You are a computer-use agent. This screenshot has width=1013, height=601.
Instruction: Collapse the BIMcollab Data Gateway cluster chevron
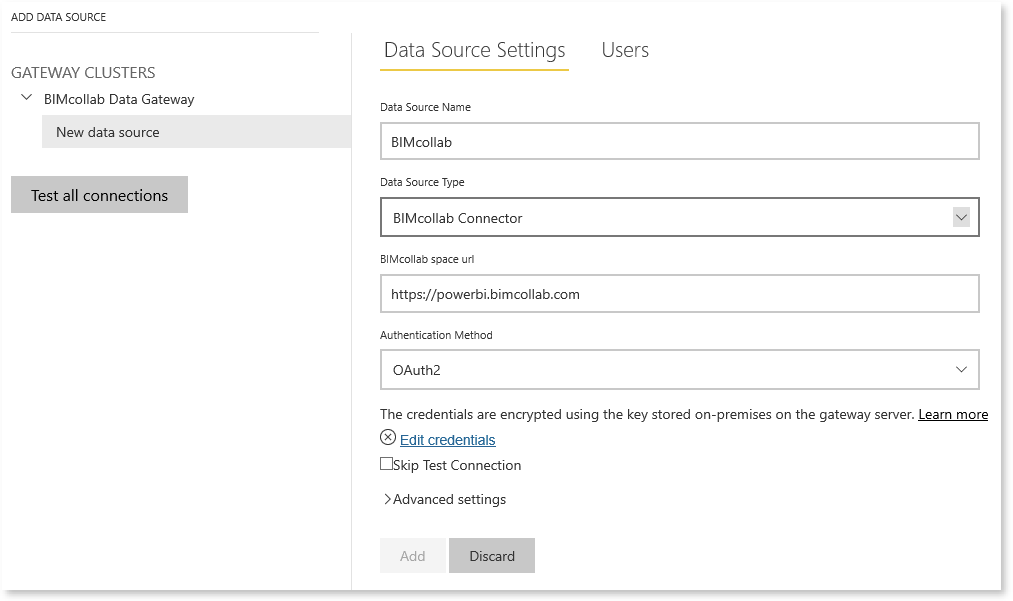[26, 98]
